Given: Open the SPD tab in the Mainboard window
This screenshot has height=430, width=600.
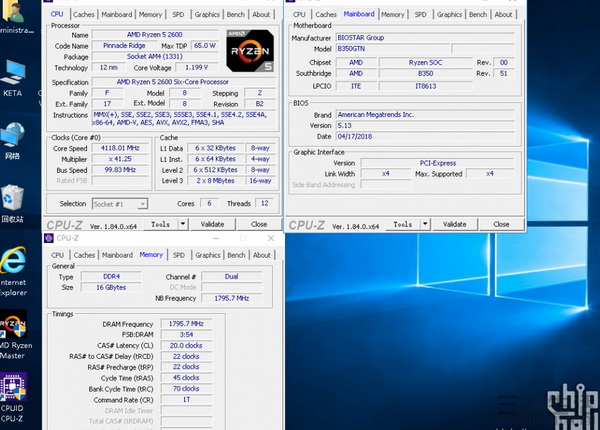Looking at the screenshot, I should pyautogui.click(x=422, y=15).
